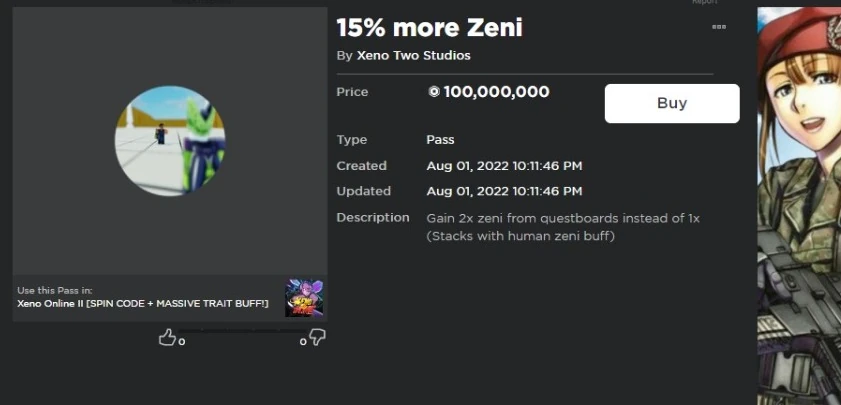This screenshot has height=405, width=841.
Task: Click the Xeno Online II game title link
Action: pyautogui.click(x=143, y=303)
